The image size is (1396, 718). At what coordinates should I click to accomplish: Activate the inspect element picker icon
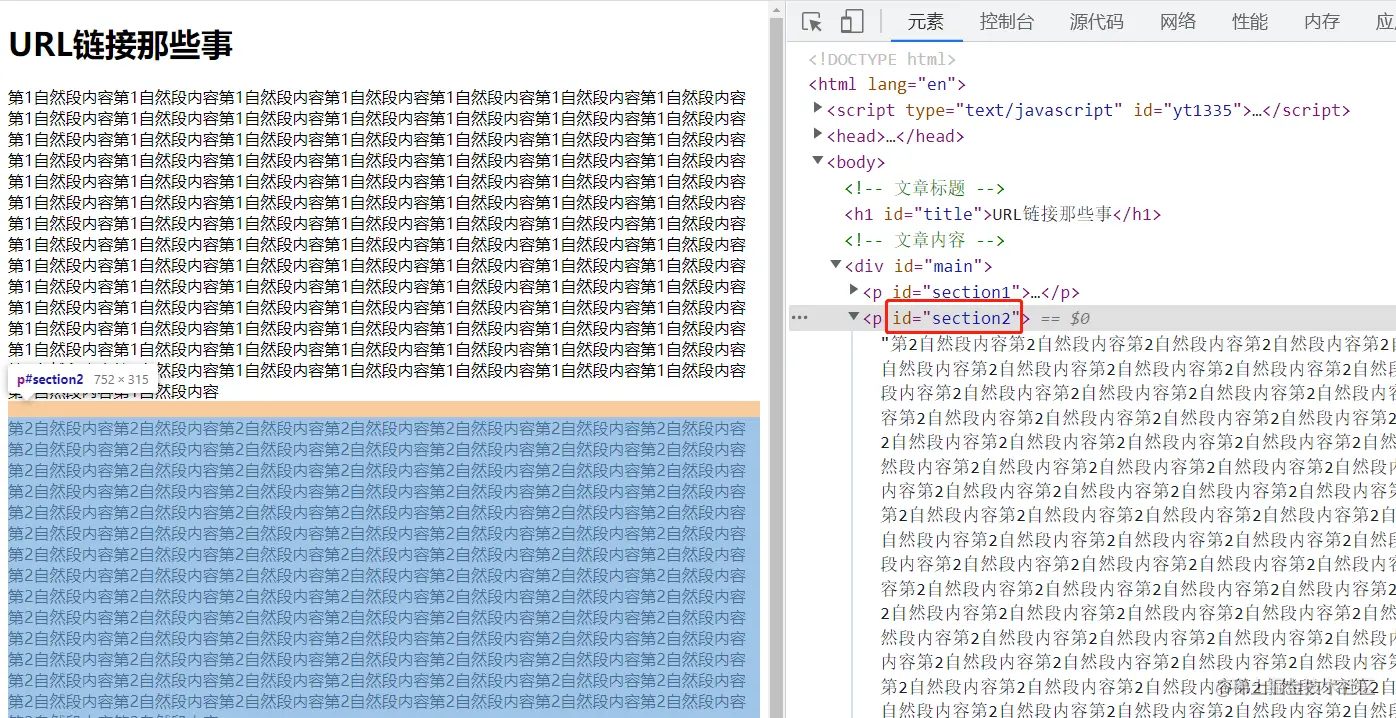(x=812, y=22)
